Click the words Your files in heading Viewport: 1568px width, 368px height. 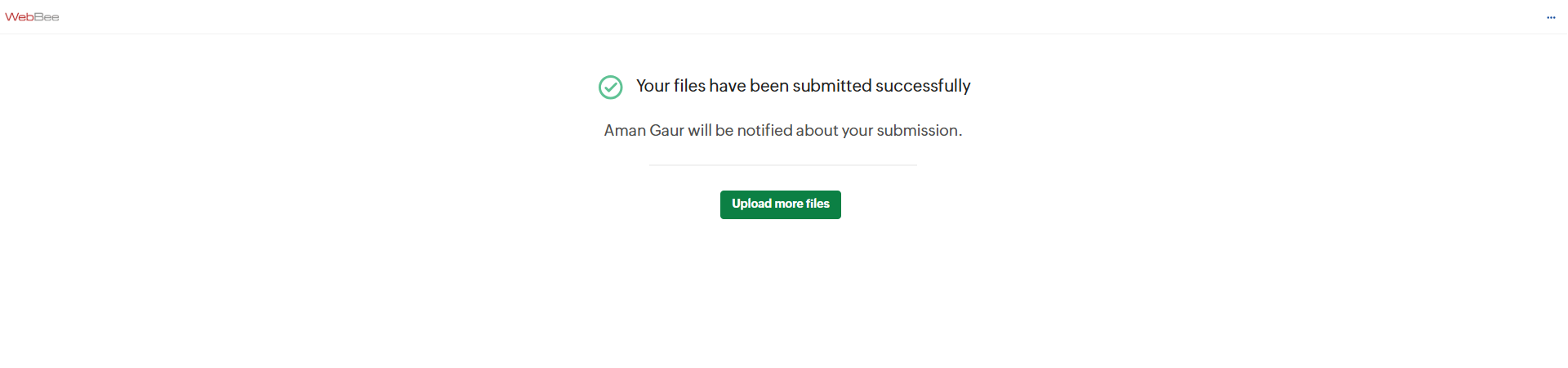pos(670,86)
